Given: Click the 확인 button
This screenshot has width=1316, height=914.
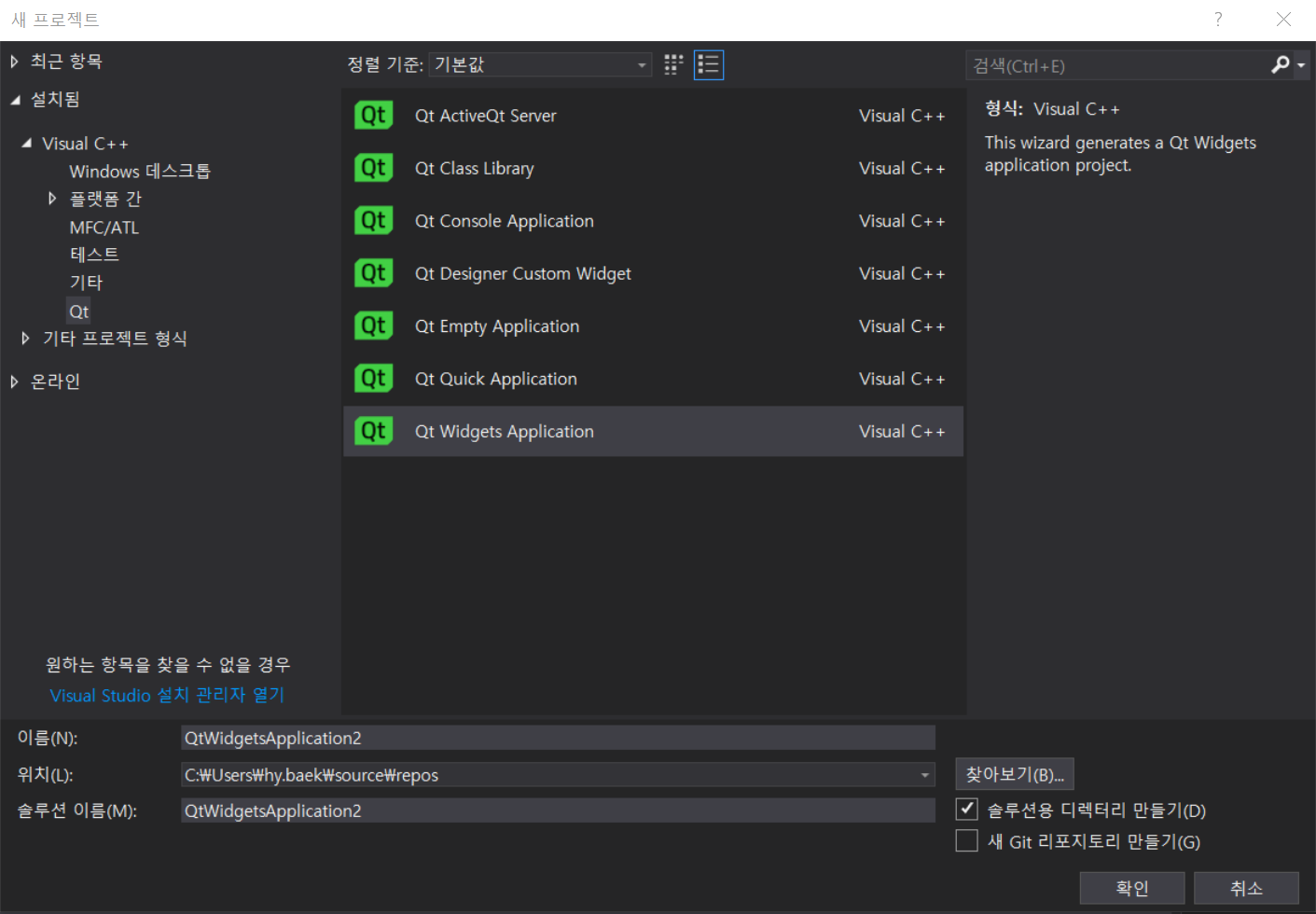Looking at the screenshot, I should [x=1132, y=888].
